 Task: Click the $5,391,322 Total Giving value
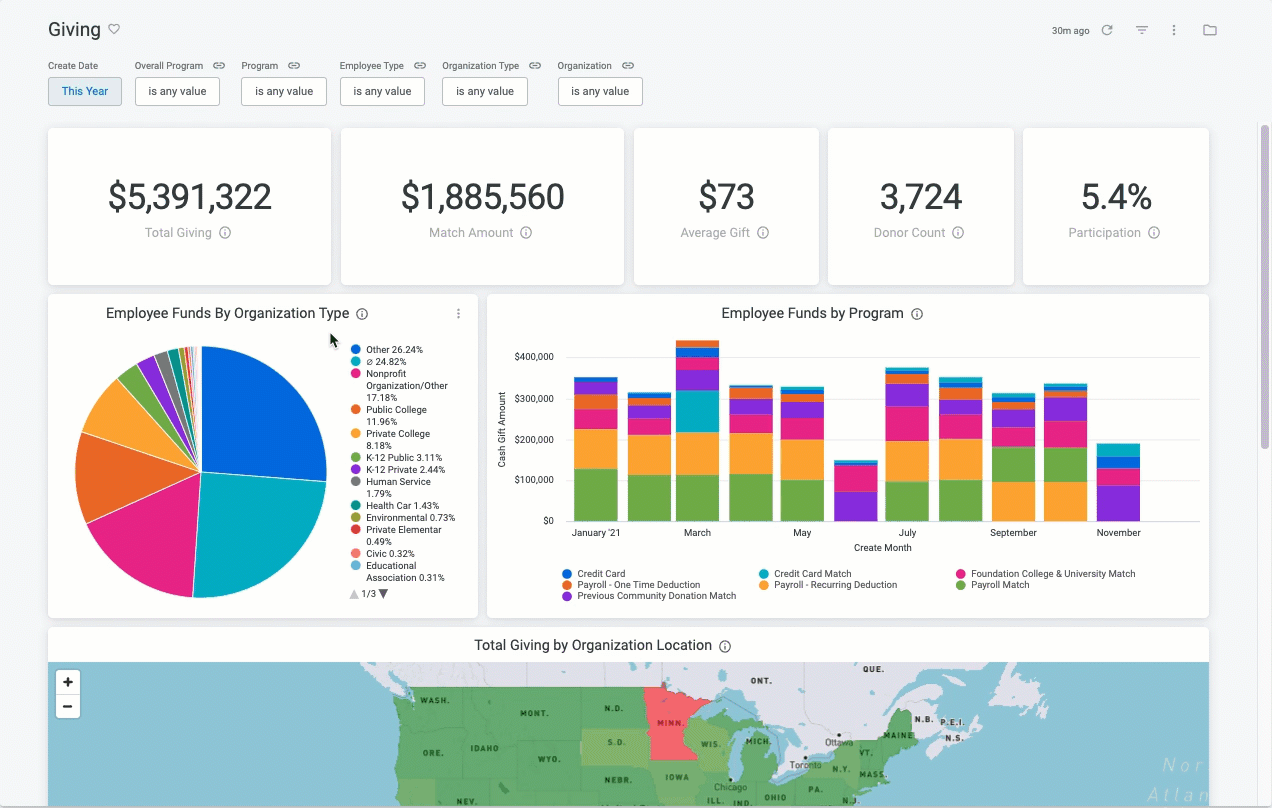(x=190, y=197)
